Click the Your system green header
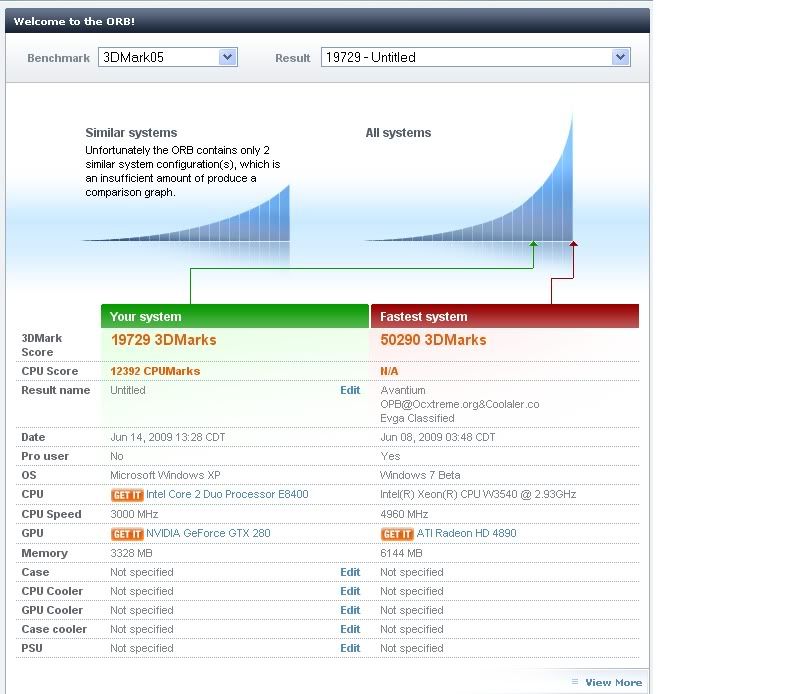 (235, 316)
